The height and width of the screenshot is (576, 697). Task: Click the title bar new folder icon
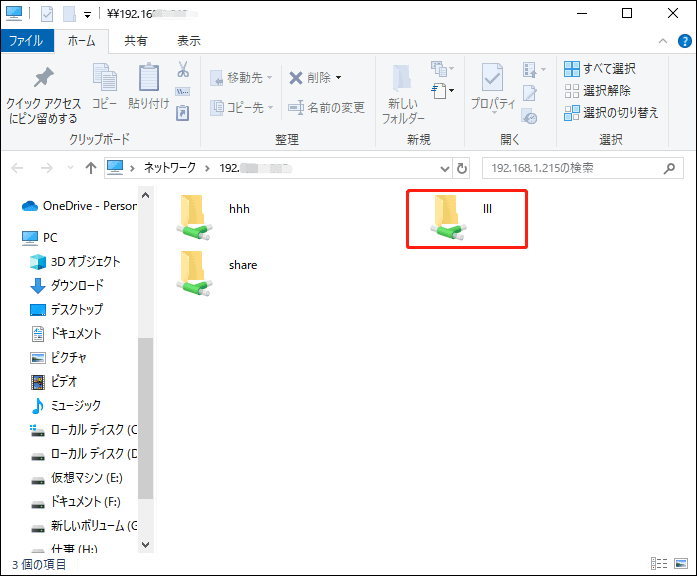tap(69, 14)
